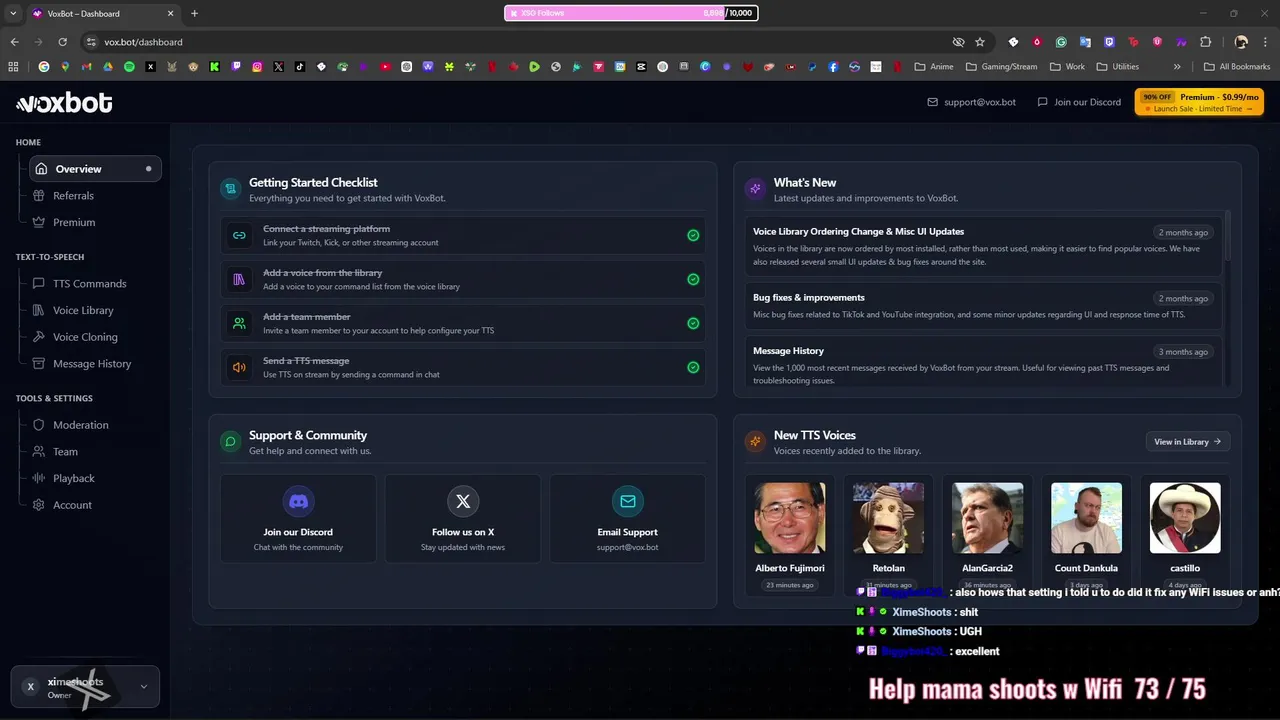Open a new browser tab
The image size is (1280, 720).
[194, 13]
